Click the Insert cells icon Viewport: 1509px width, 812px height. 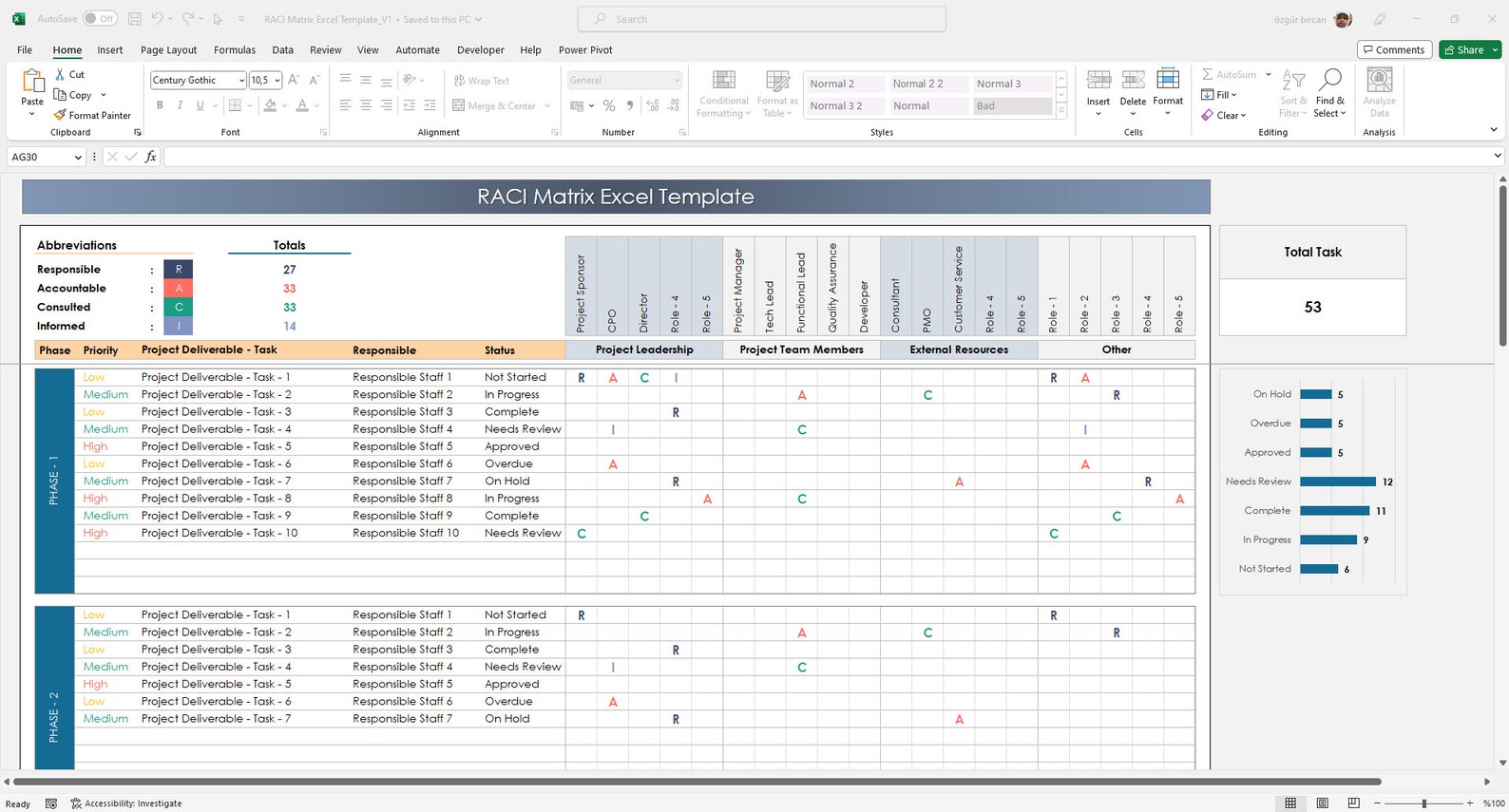point(1098,80)
